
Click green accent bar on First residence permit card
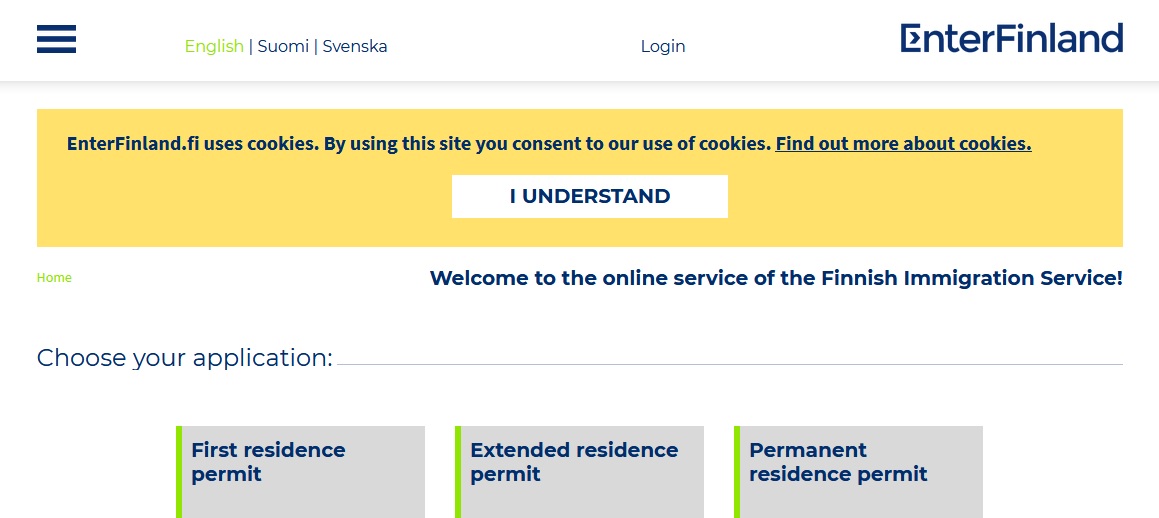point(179,471)
